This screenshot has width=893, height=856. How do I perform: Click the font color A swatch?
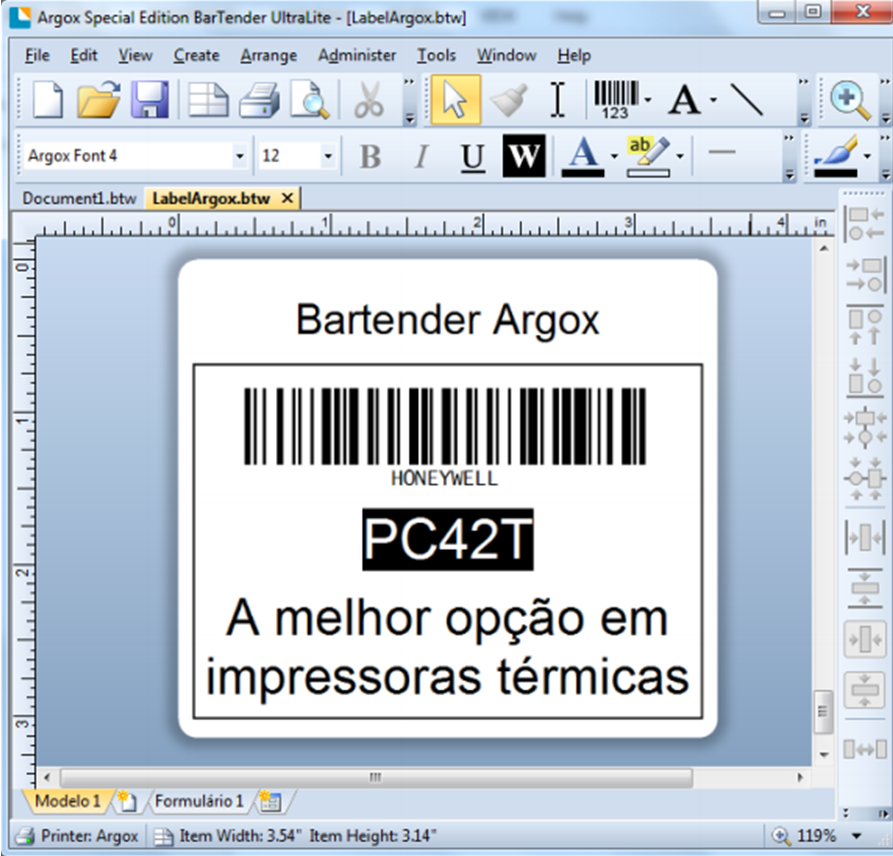(x=583, y=157)
